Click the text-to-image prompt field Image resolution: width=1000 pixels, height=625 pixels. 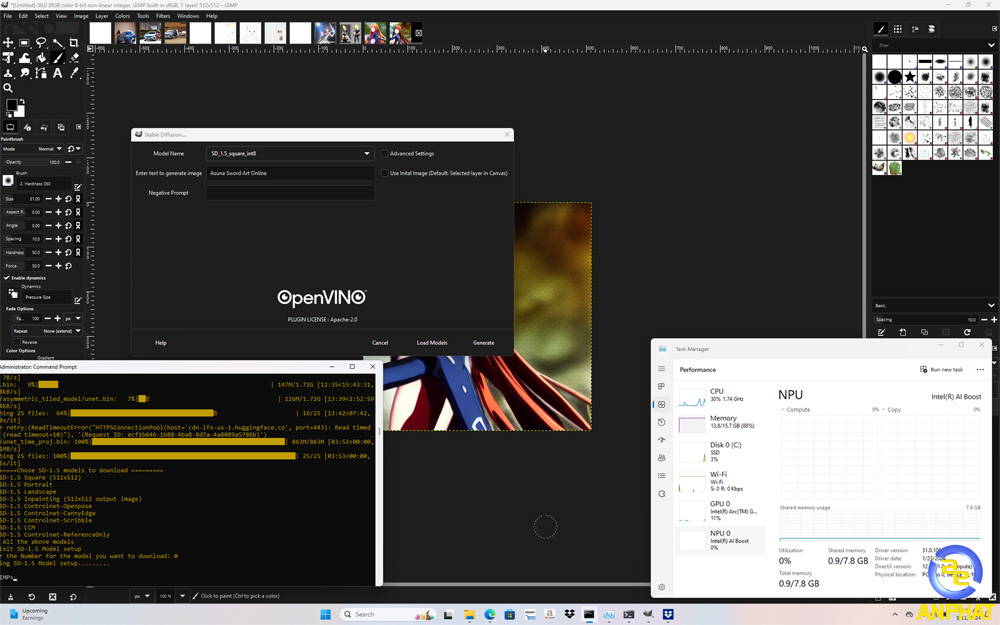[290, 173]
